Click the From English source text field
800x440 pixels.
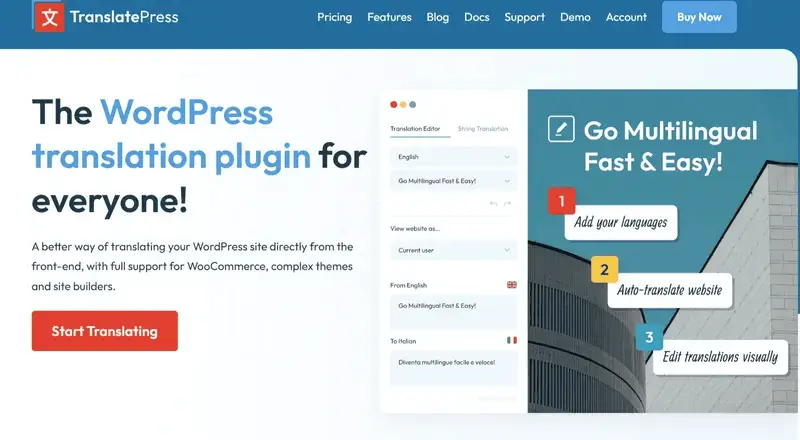(x=454, y=312)
